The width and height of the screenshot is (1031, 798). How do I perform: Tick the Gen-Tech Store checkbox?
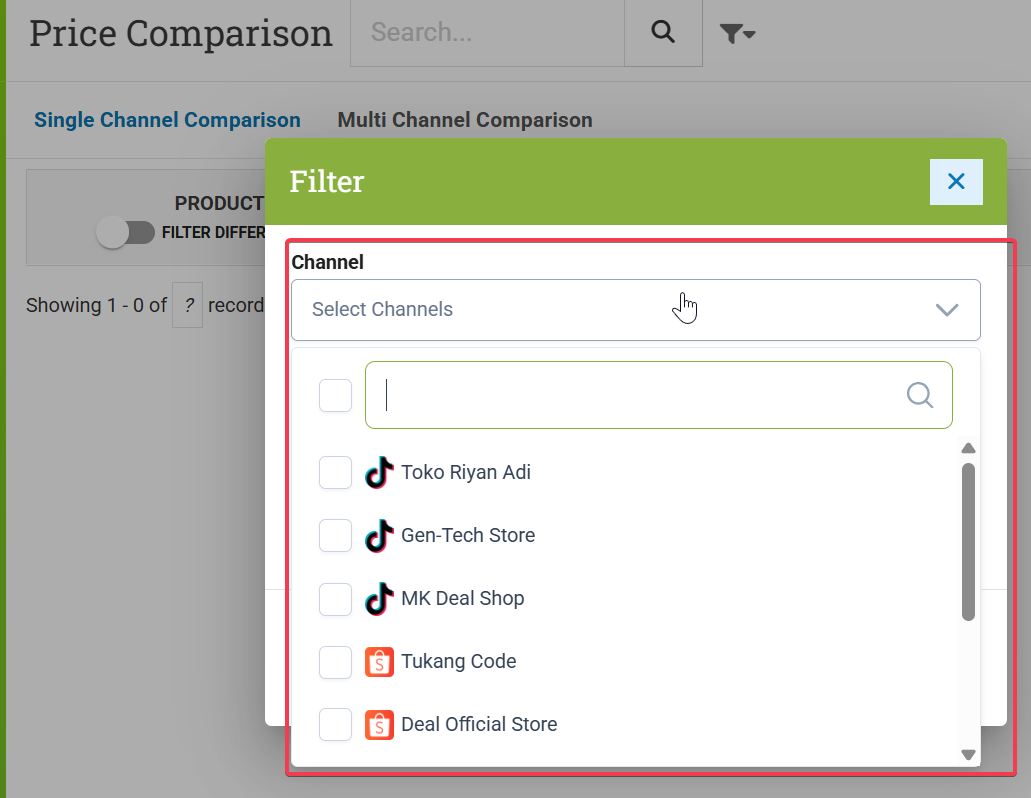click(x=335, y=535)
